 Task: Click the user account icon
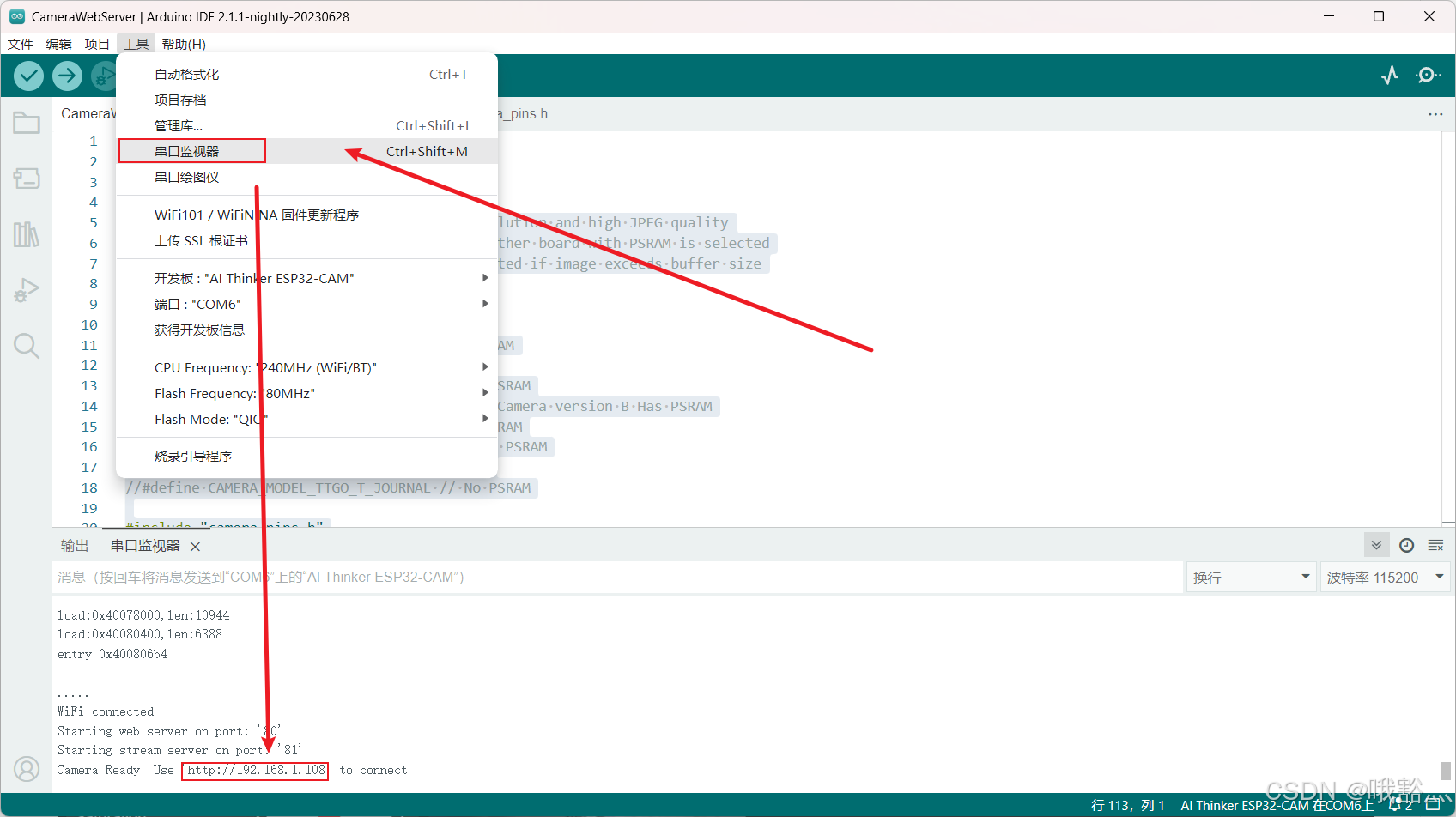pyautogui.click(x=27, y=769)
